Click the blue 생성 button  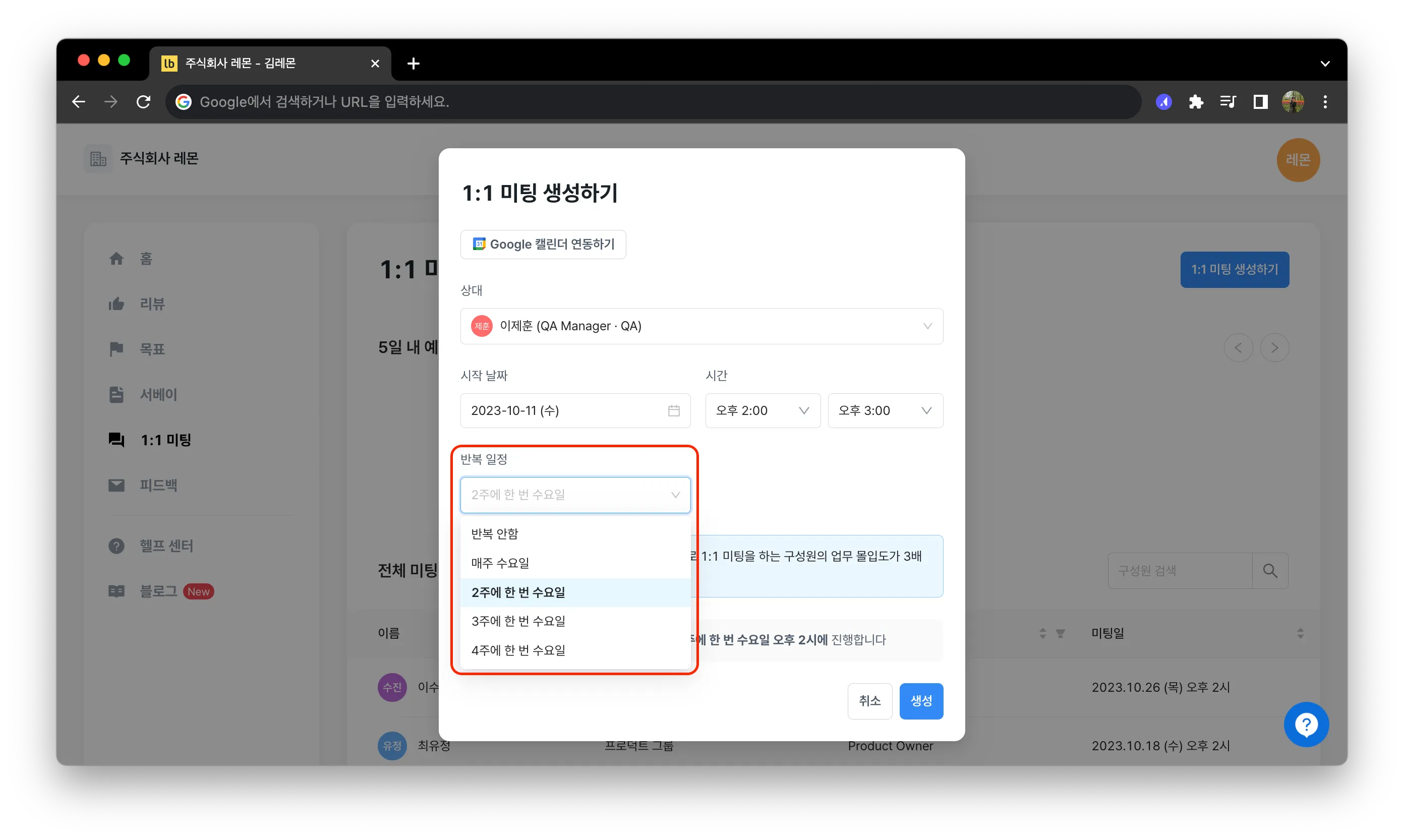921,701
